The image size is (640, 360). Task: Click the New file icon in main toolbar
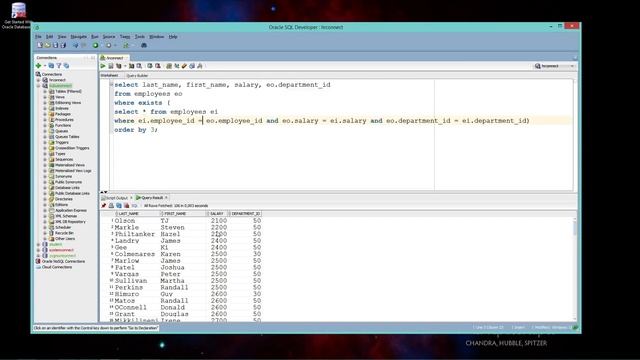[40, 45]
